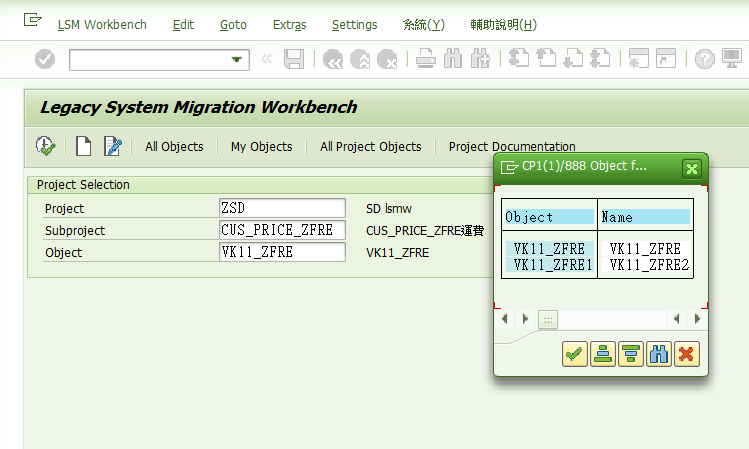Click popup Sort Descending filter icon
The image size is (749, 449).
pos(631,354)
